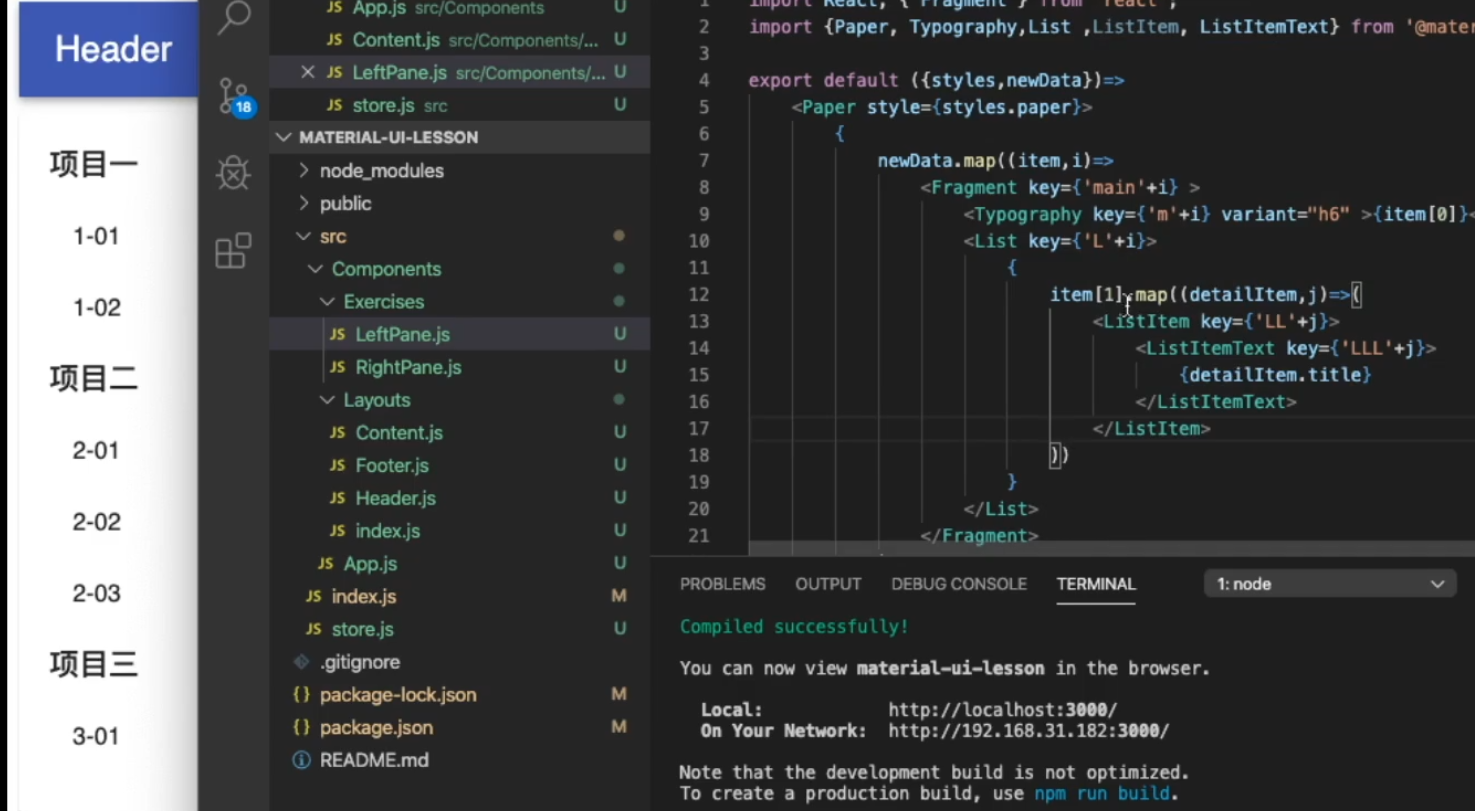Open the localhost:3000 link in terminal
1475x811 pixels.
tap(1003, 709)
